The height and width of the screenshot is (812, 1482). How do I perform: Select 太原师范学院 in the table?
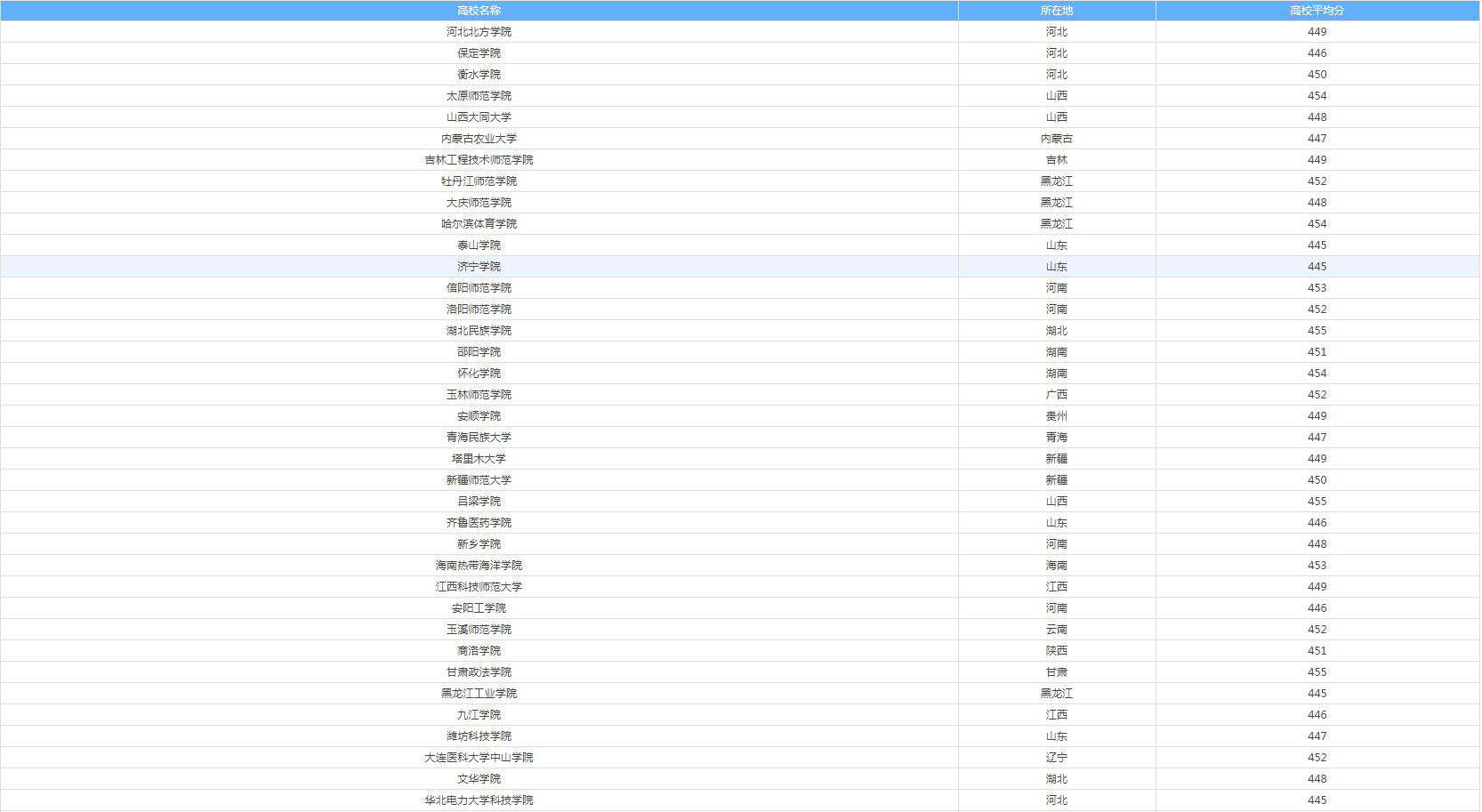(x=479, y=96)
